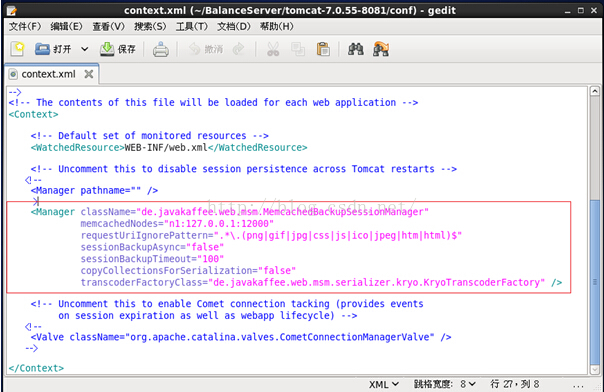Close the context.xml tab

[x=89, y=74]
